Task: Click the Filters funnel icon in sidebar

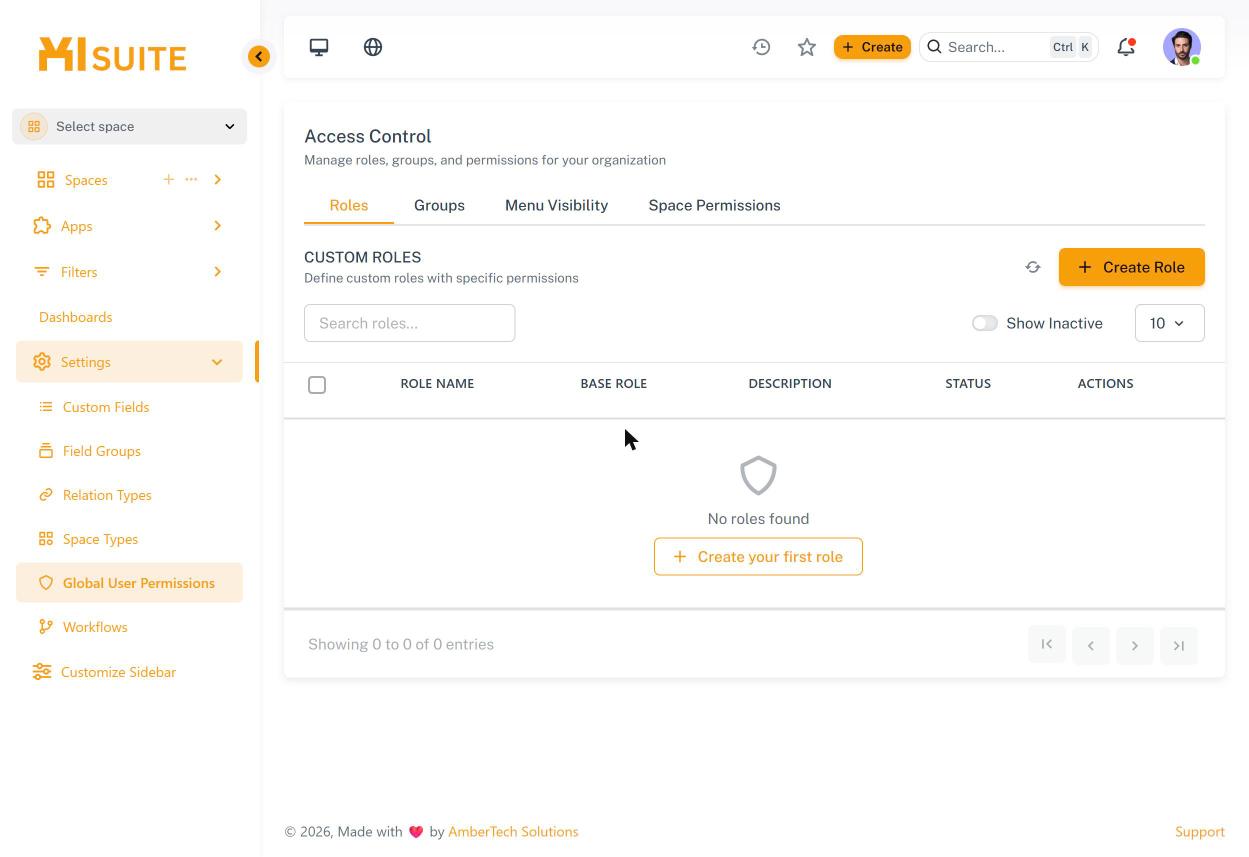Action: tap(41, 272)
